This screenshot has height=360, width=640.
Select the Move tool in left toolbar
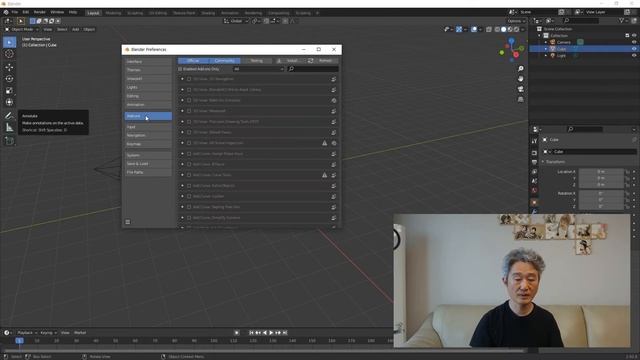pos(9,67)
